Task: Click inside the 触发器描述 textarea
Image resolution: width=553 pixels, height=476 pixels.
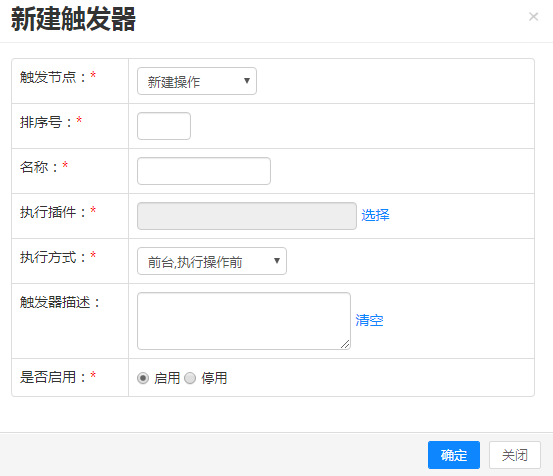Action: pyautogui.click(x=244, y=321)
